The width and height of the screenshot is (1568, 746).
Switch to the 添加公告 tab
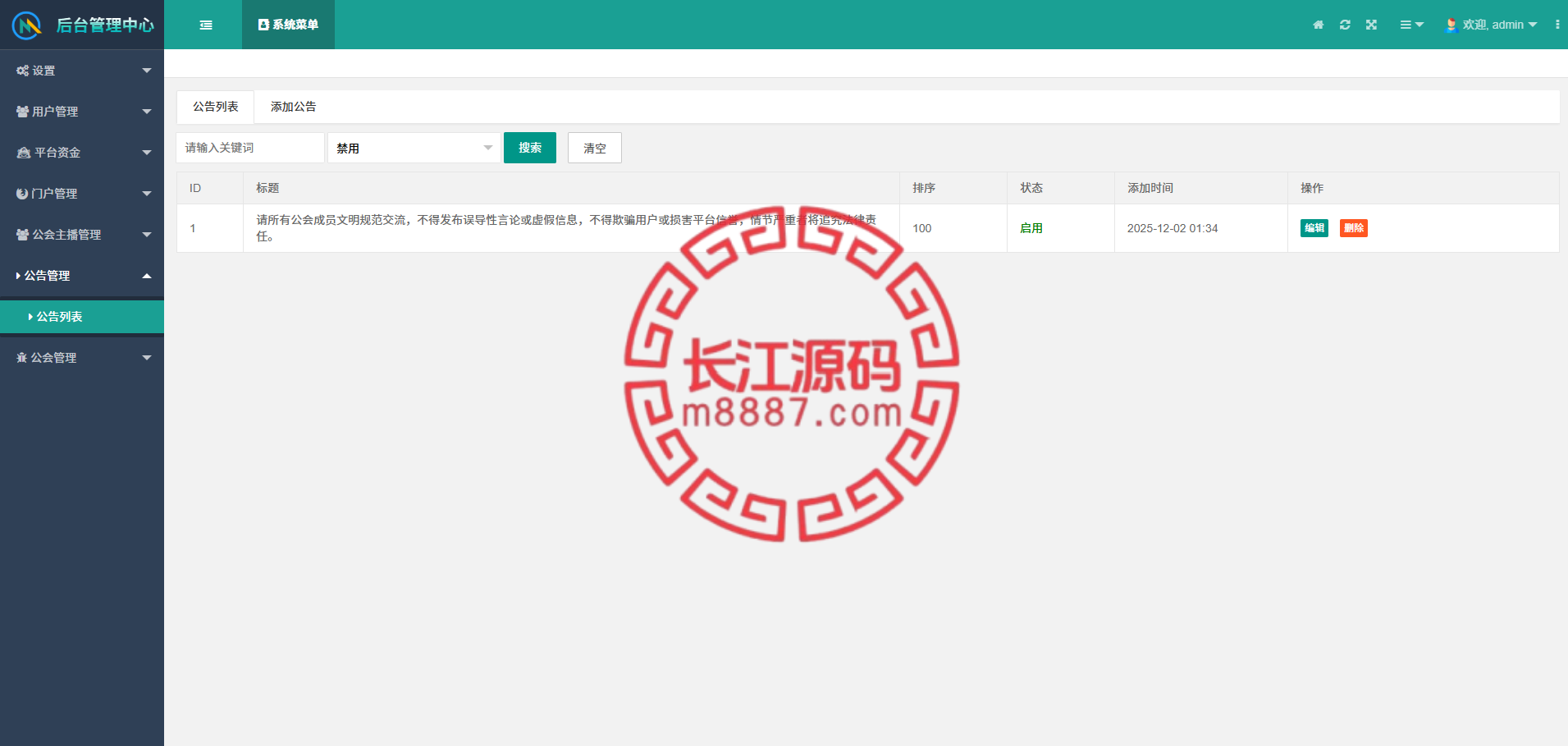(294, 107)
